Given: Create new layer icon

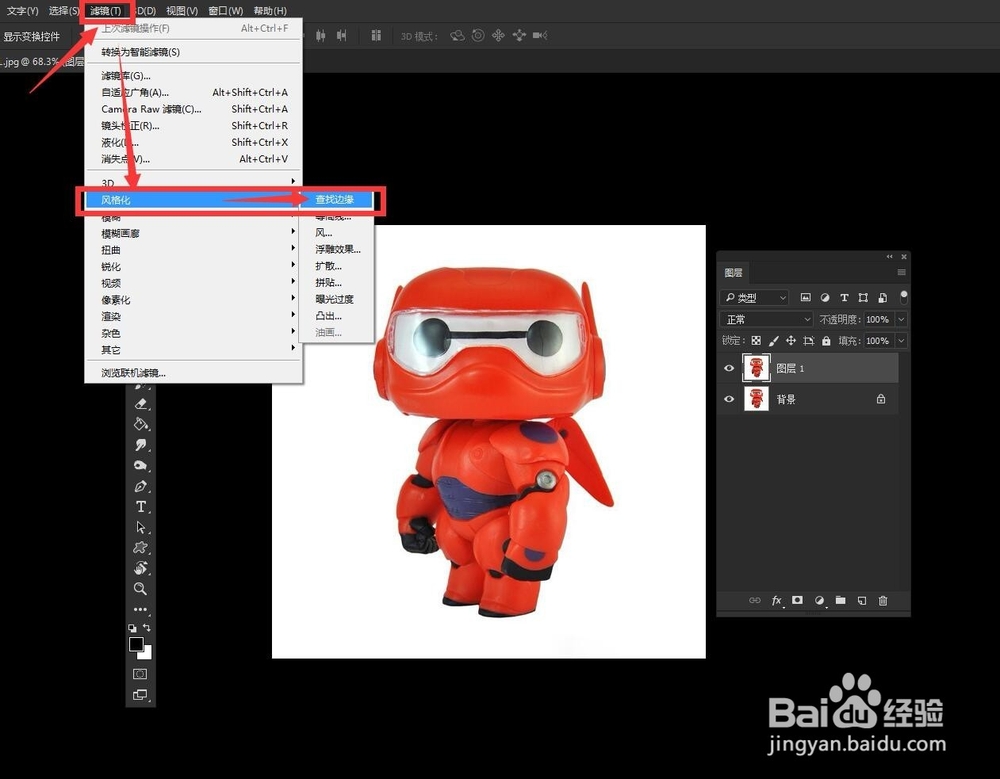Looking at the screenshot, I should coord(862,600).
